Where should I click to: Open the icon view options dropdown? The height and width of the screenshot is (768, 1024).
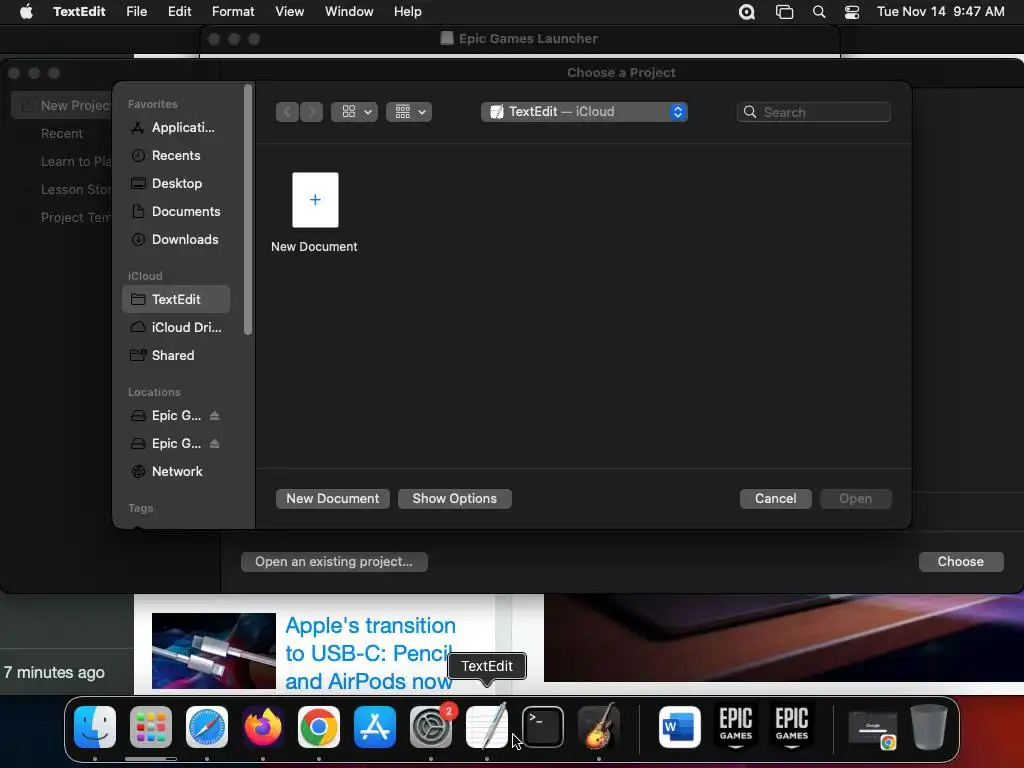(355, 112)
